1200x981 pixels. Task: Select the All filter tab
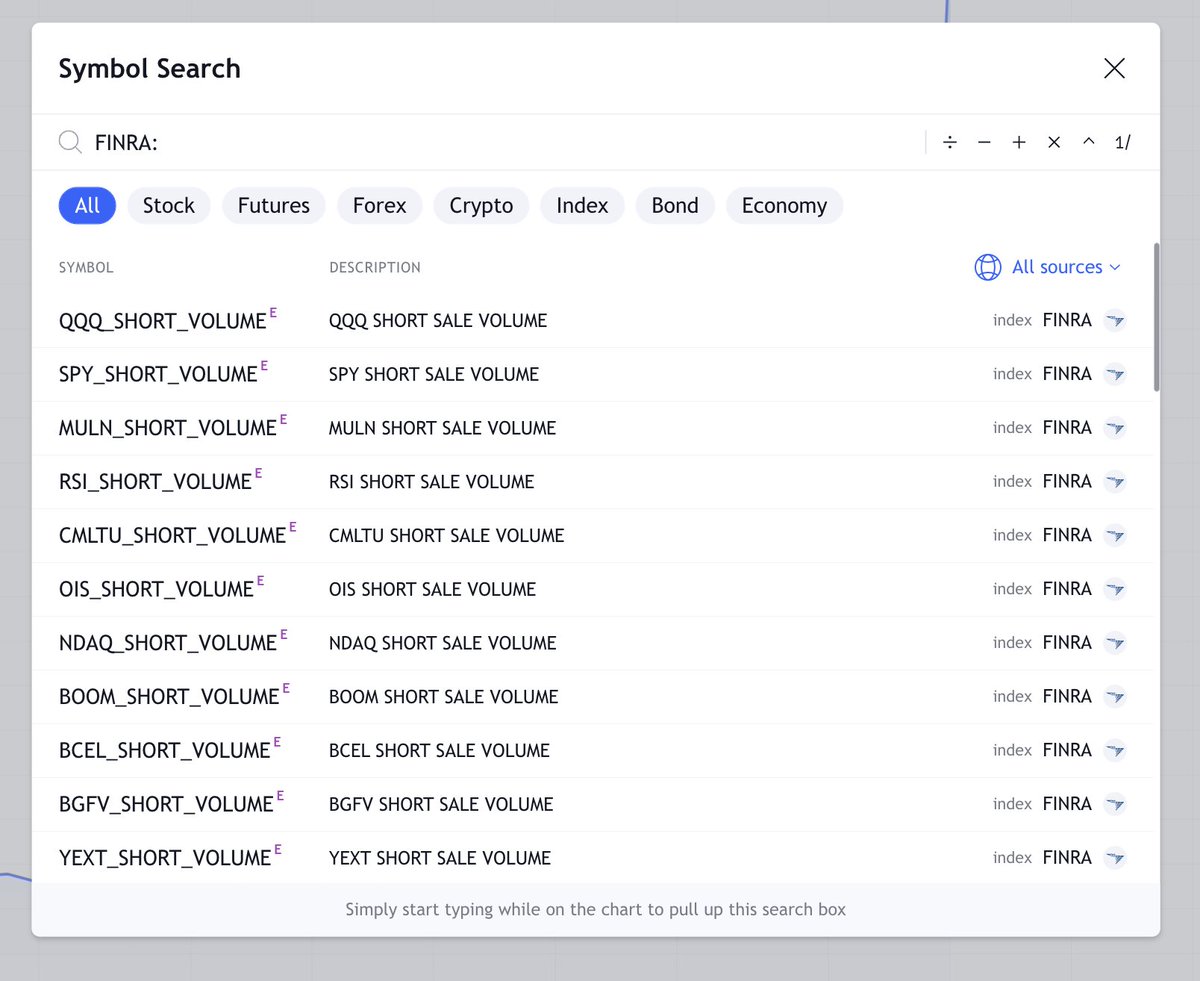coord(87,205)
